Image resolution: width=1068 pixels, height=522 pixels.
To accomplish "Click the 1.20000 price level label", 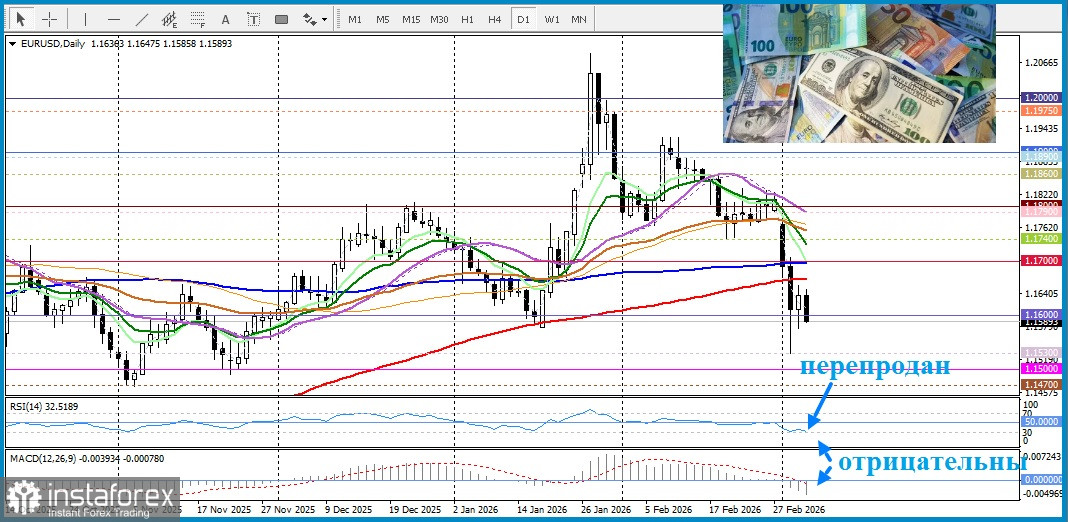I will click(x=1041, y=98).
